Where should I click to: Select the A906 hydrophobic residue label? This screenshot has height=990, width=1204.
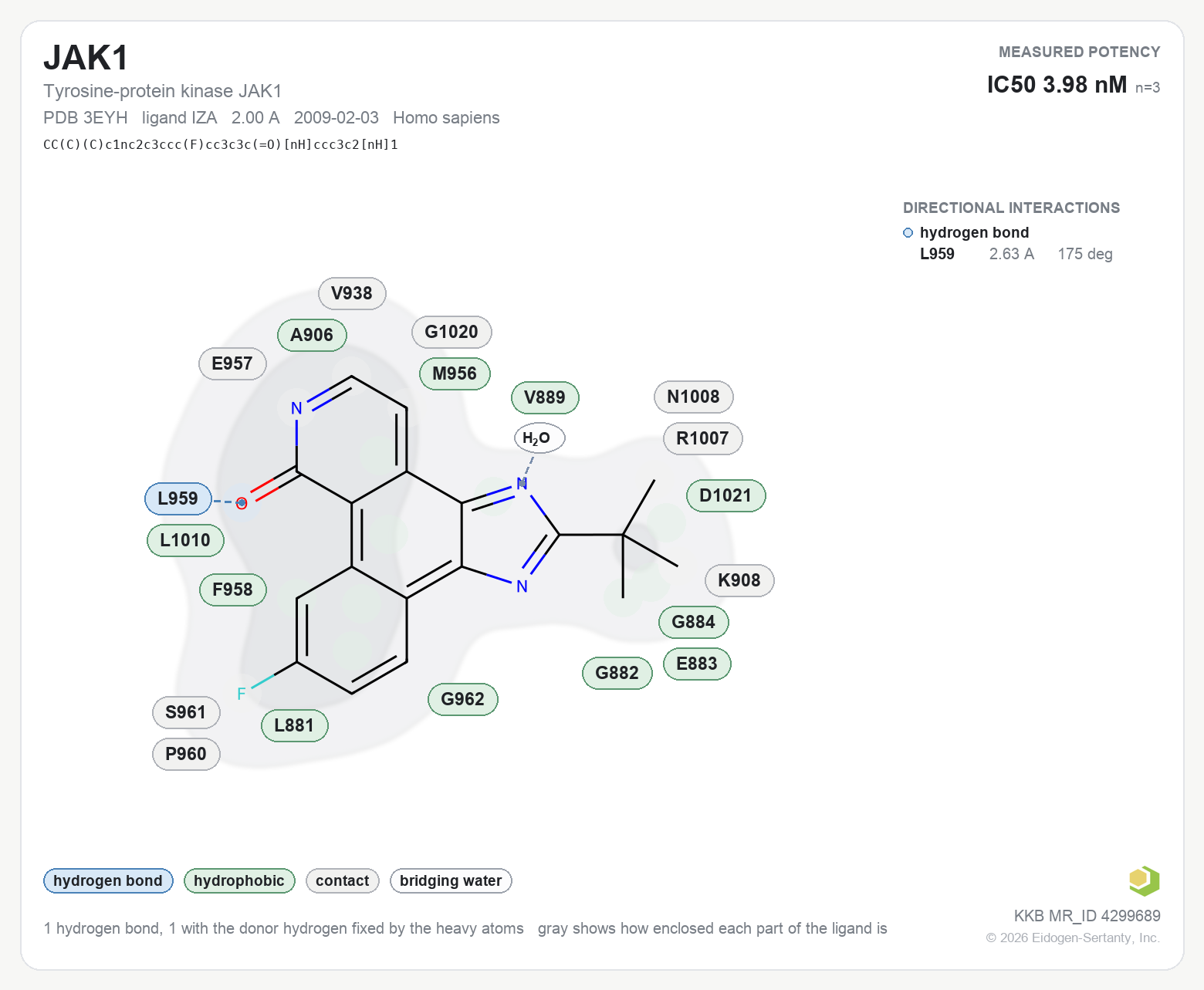pyautogui.click(x=312, y=335)
